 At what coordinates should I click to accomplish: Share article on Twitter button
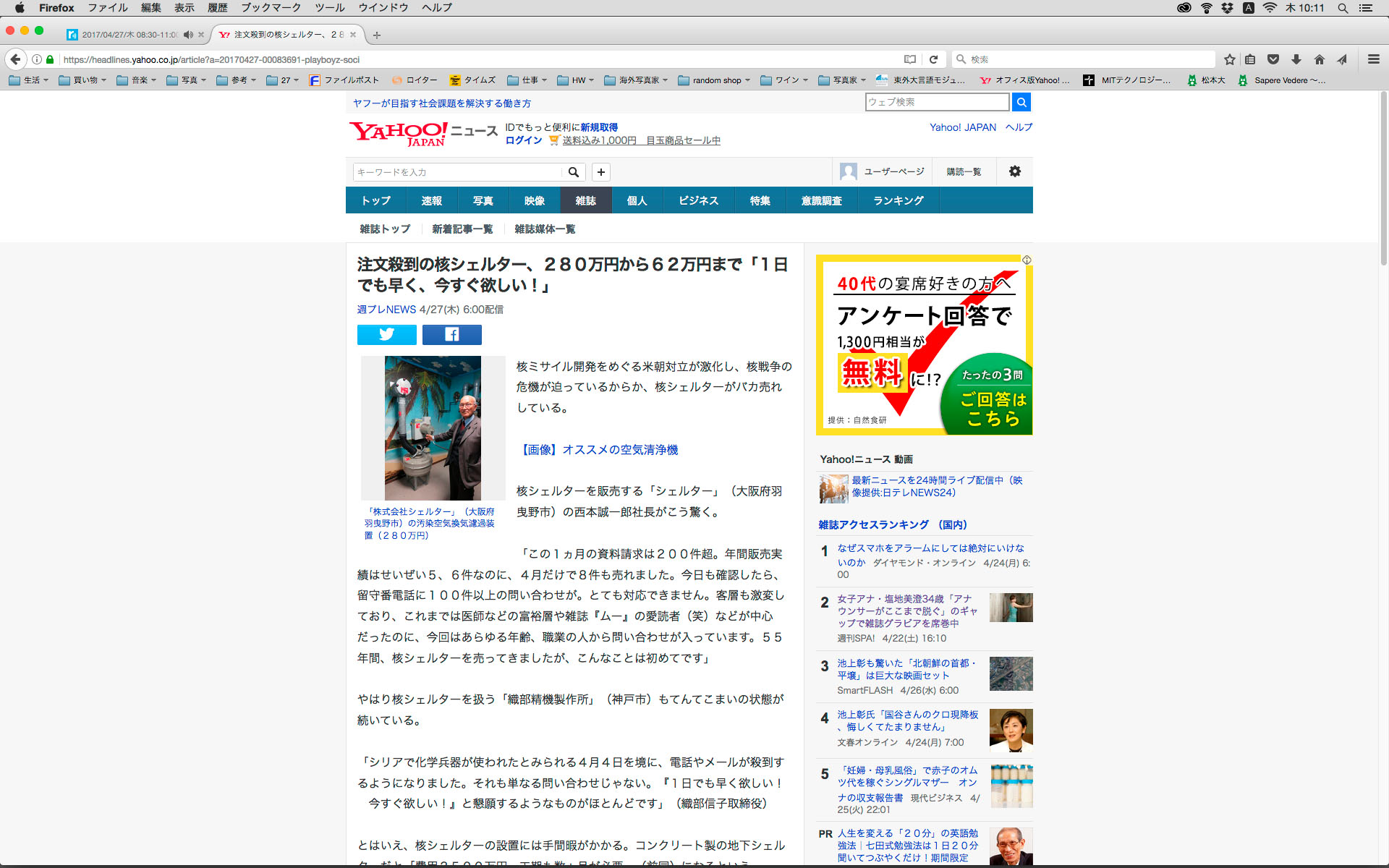pos(386,334)
